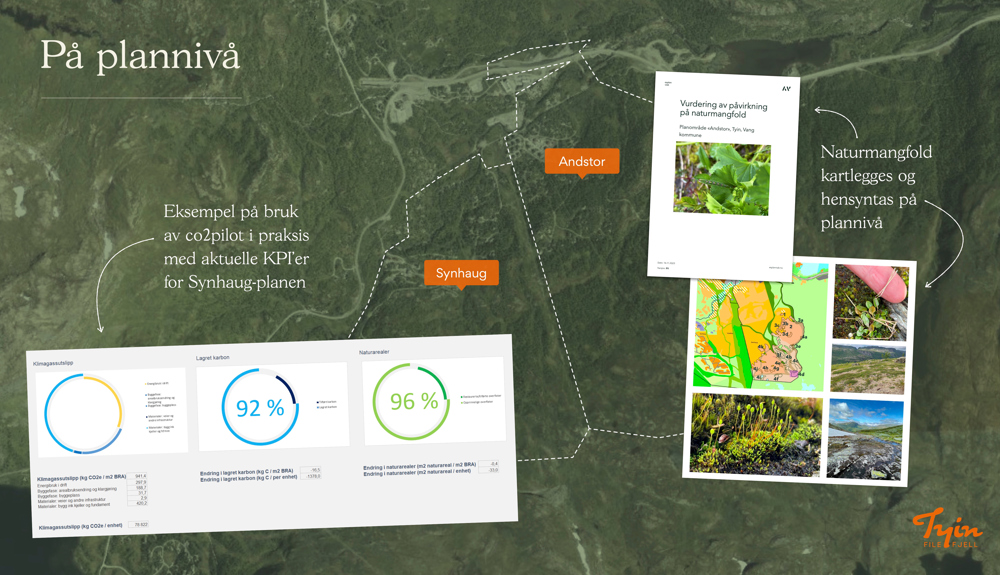Open the blue sky mountain landscape photo
This screenshot has height=575, width=1000.
point(866,437)
